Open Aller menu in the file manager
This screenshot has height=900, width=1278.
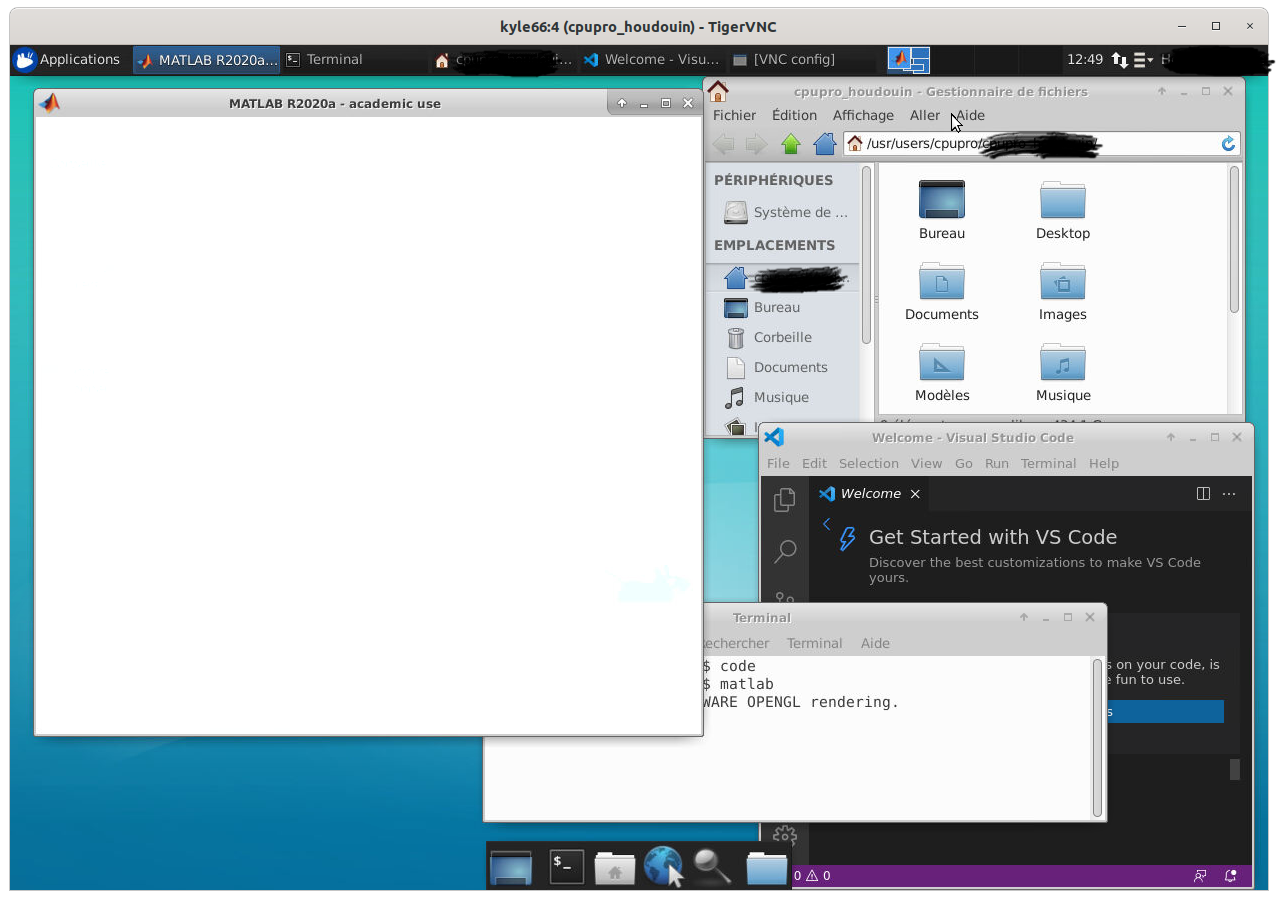[x=925, y=115]
